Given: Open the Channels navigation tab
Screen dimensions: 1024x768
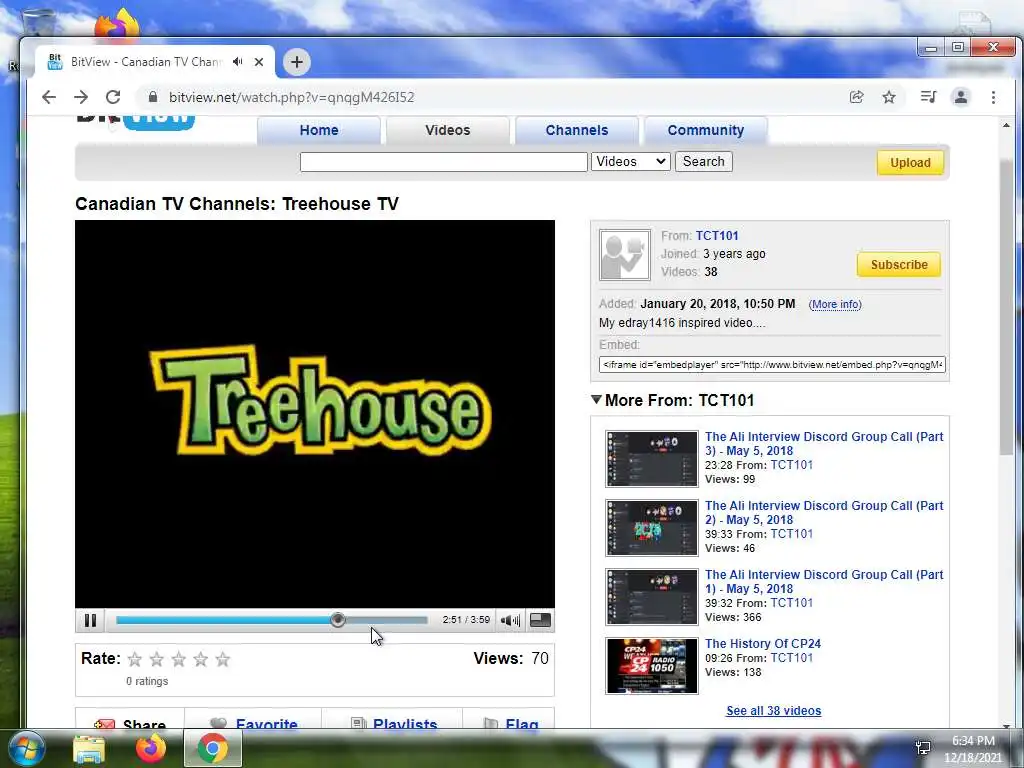Looking at the screenshot, I should [577, 130].
